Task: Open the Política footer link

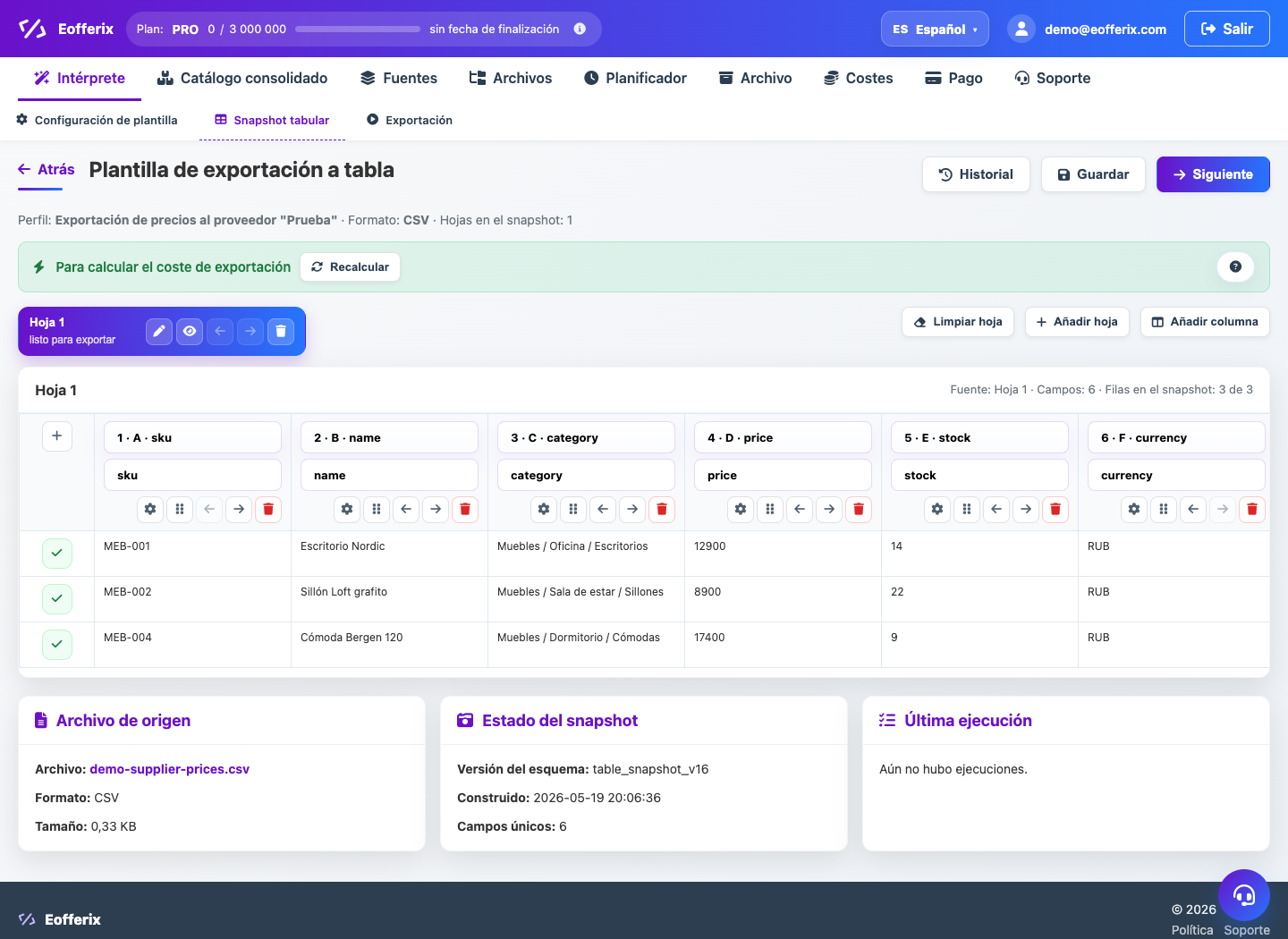Action: pos(1192,930)
